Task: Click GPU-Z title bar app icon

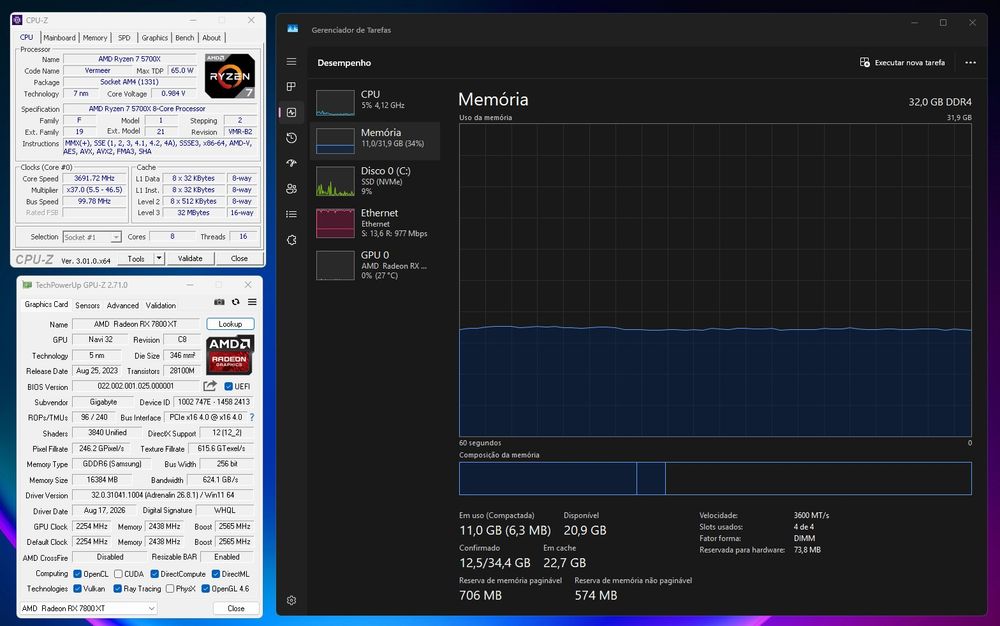Action: tap(27, 285)
